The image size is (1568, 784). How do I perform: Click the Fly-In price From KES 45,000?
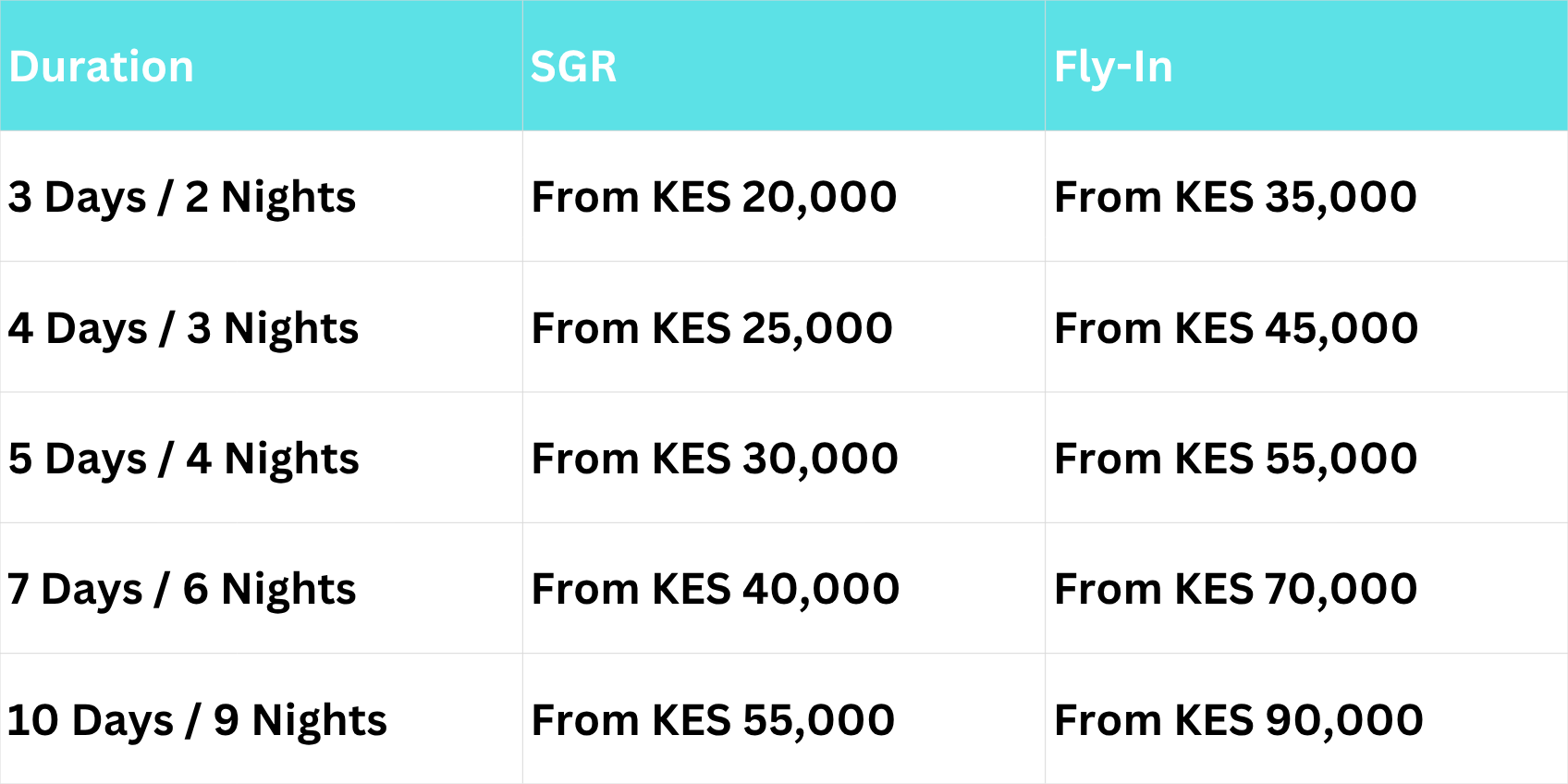(1236, 328)
